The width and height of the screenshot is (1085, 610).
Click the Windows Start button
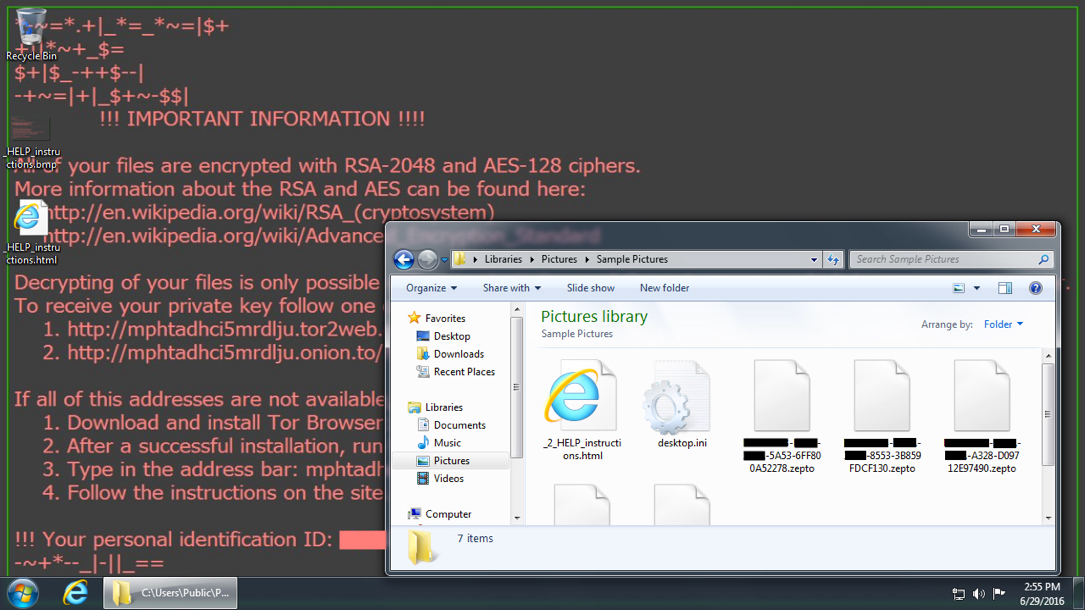22,592
